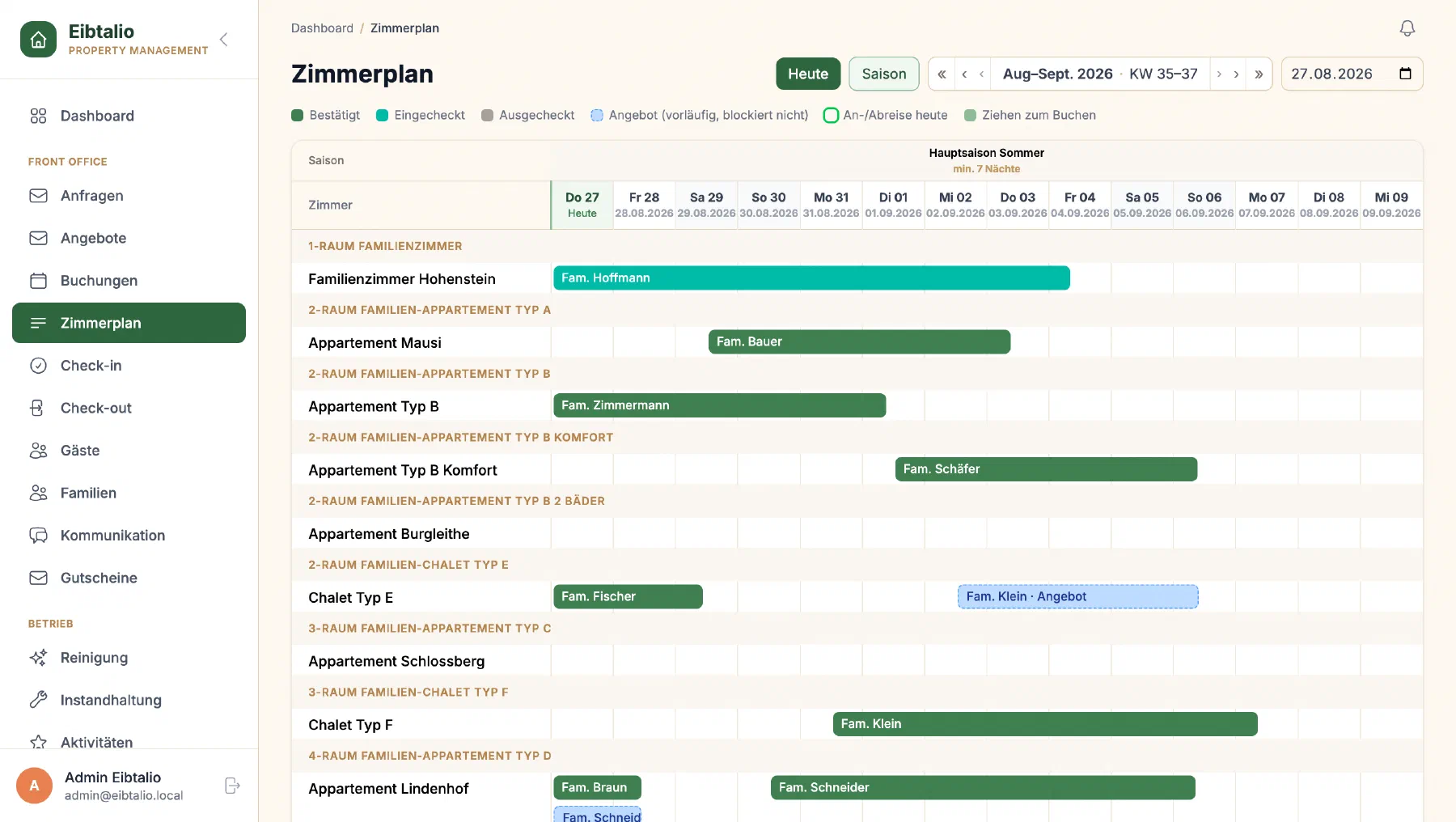1456x822 pixels.
Task: Jump back with the double-left arrow
Action: pyautogui.click(x=942, y=74)
